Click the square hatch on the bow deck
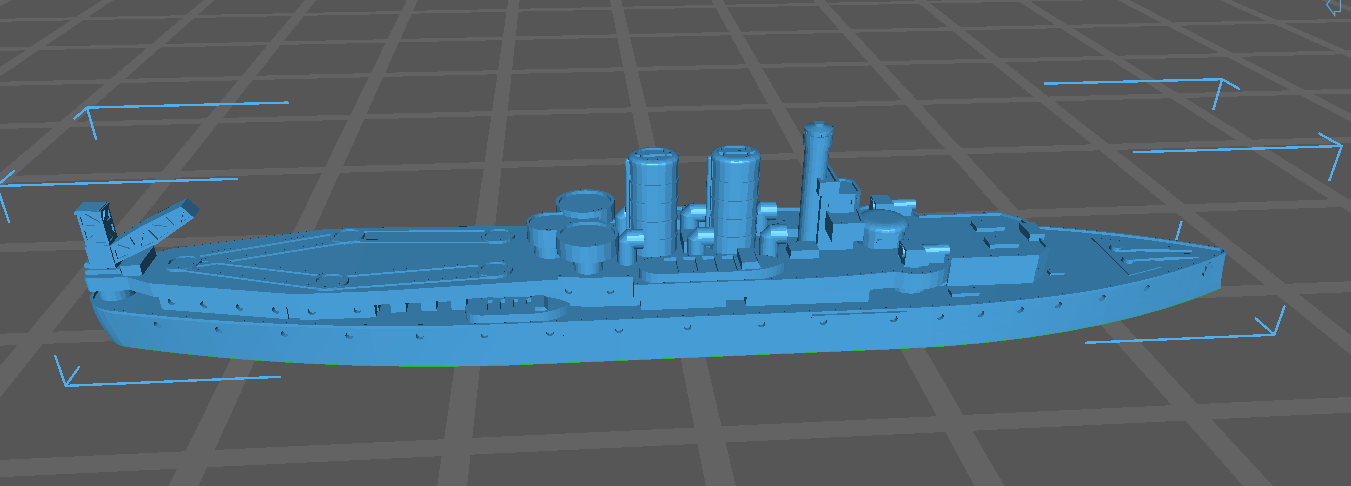1351x486 pixels. (1128, 254)
